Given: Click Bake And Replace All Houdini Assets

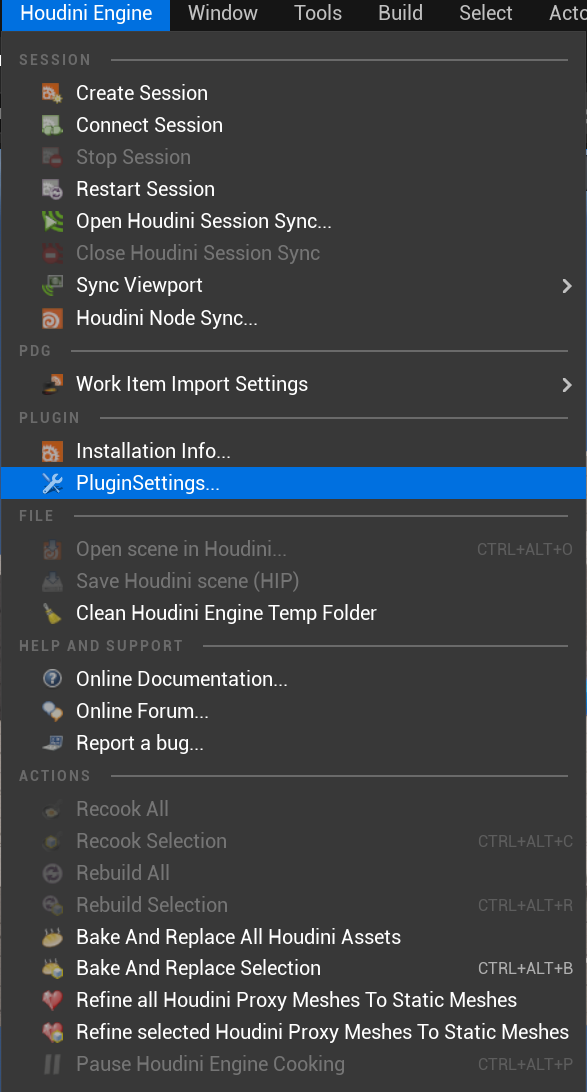Looking at the screenshot, I should [x=237, y=936].
